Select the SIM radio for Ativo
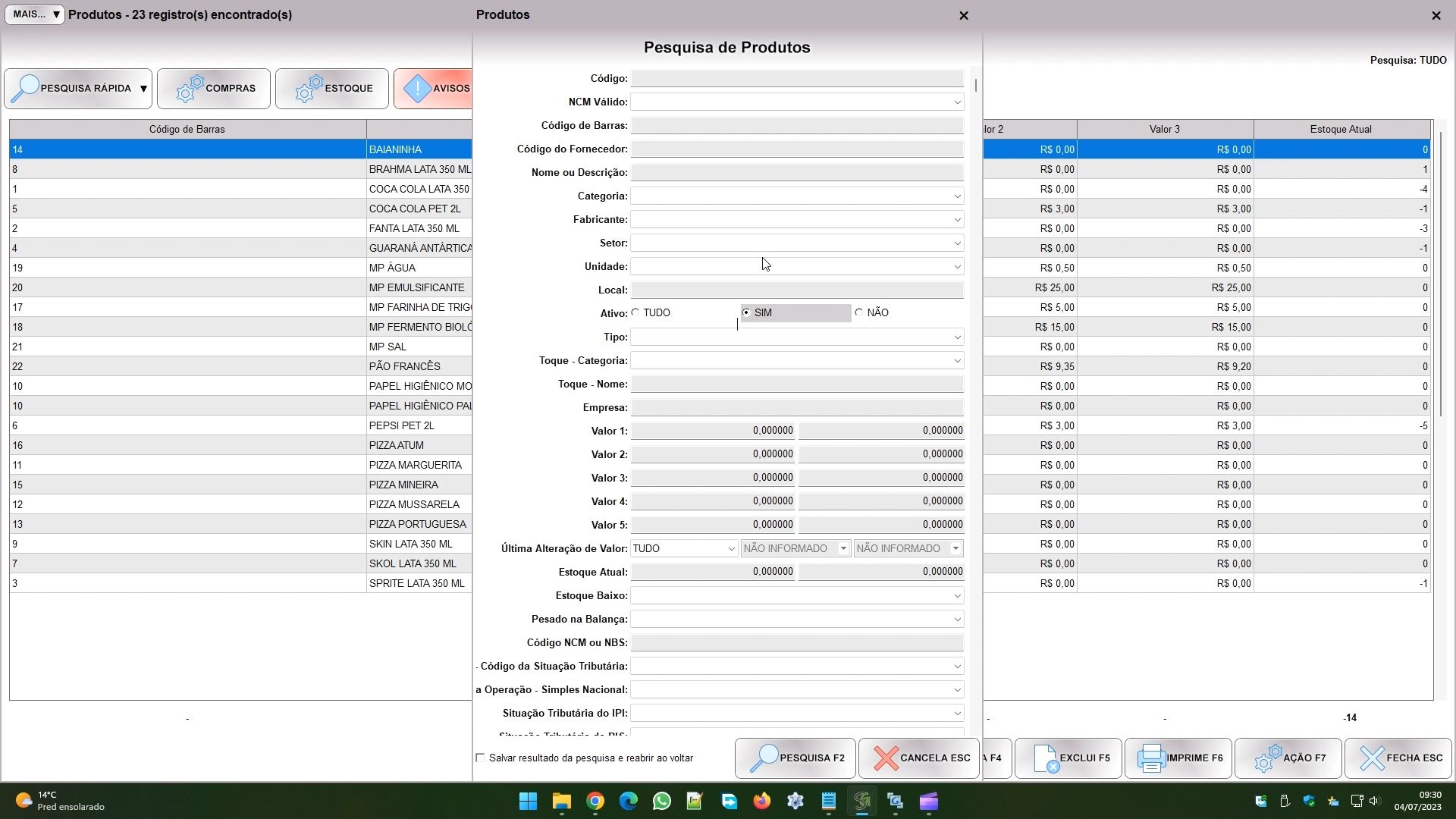Screen dimensions: 1456x819 coord(746,312)
